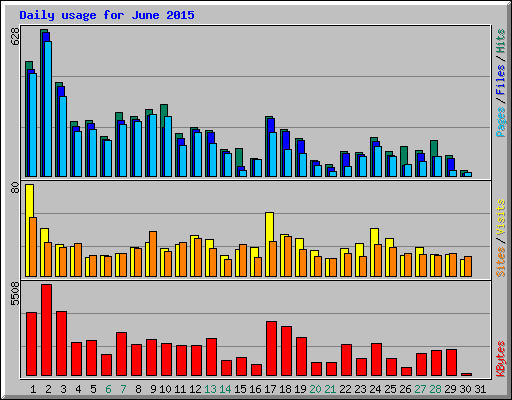The image size is (512, 400).
Task: Click day 5 on the x-axis
Action: pyautogui.click(x=93, y=389)
